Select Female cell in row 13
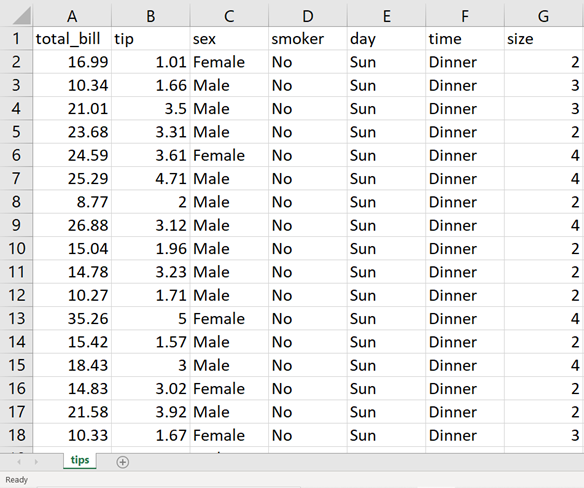Screen dimensions: 584x488 click(229, 319)
